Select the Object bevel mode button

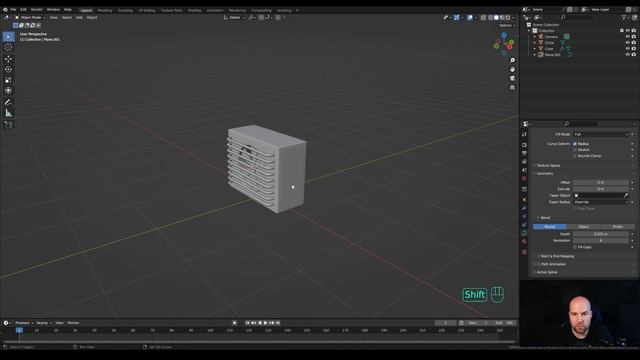[584, 227]
